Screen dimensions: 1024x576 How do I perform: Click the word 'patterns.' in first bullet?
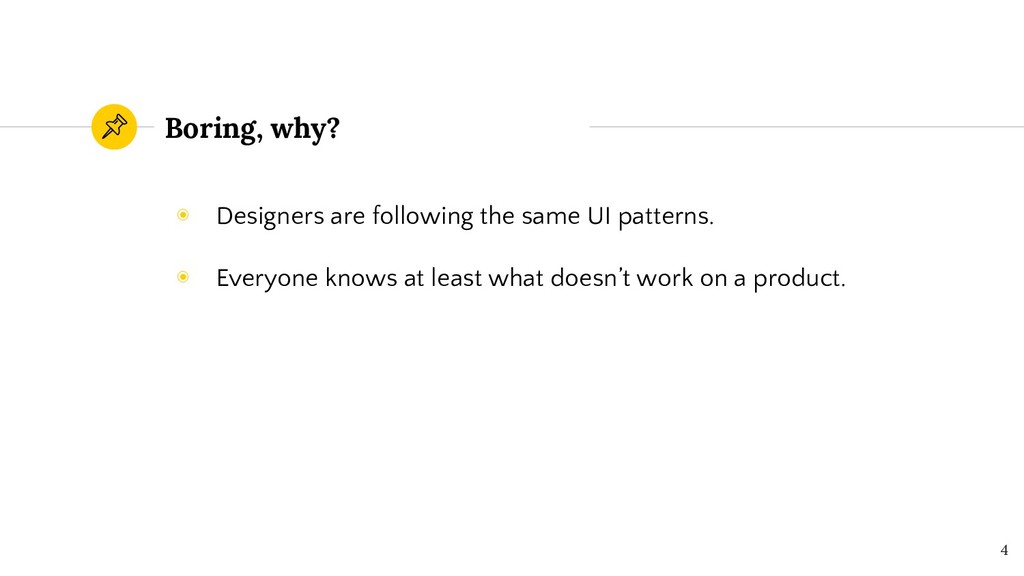pyautogui.click(x=666, y=217)
